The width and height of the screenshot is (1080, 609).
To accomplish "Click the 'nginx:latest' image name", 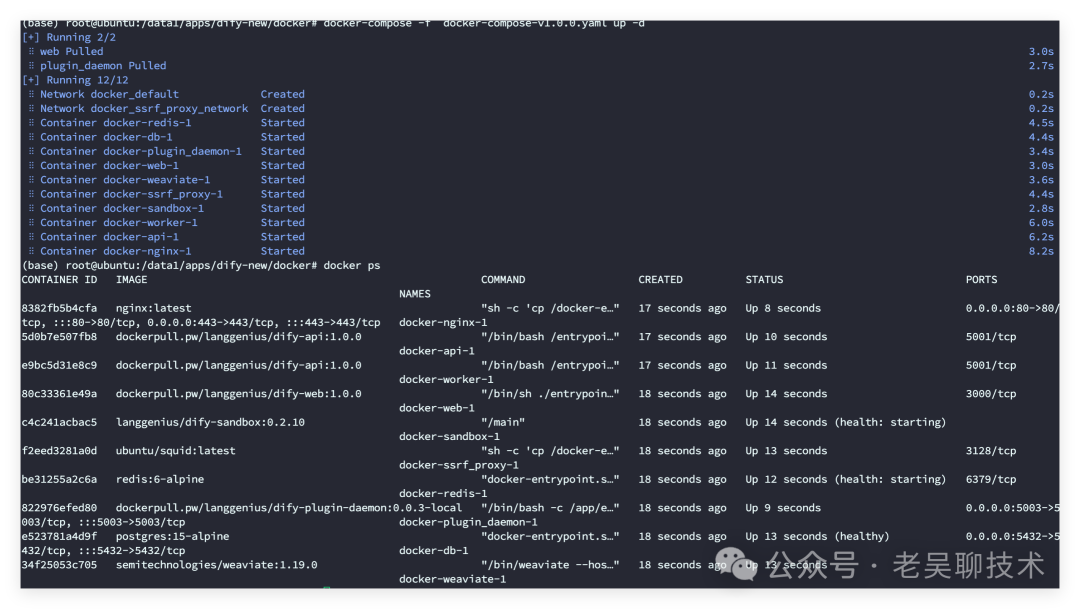I will tap(154, 308).
